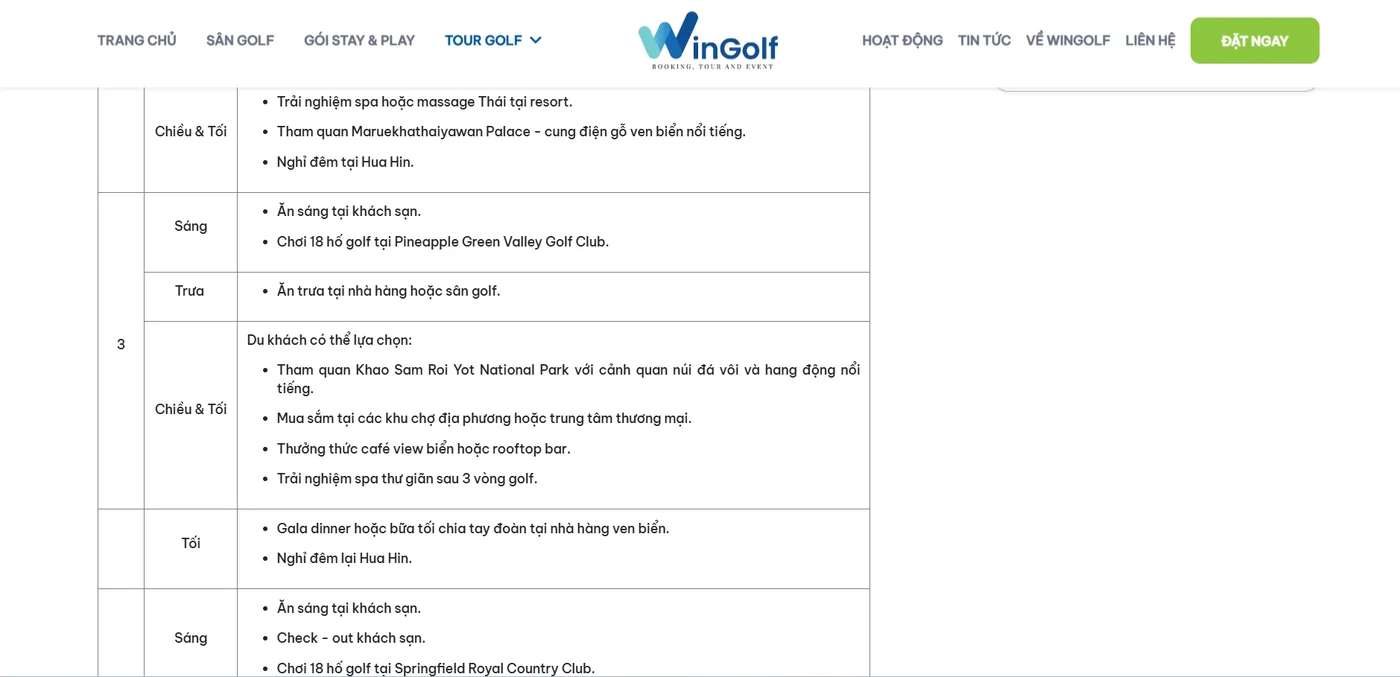Click the Khao Sam Roi Yot National Park line

(x=568, y=379)
